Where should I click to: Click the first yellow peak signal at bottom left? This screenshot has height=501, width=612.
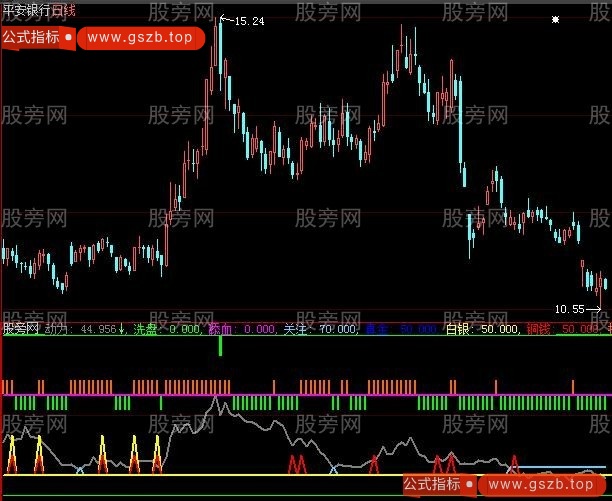[12, 452]
